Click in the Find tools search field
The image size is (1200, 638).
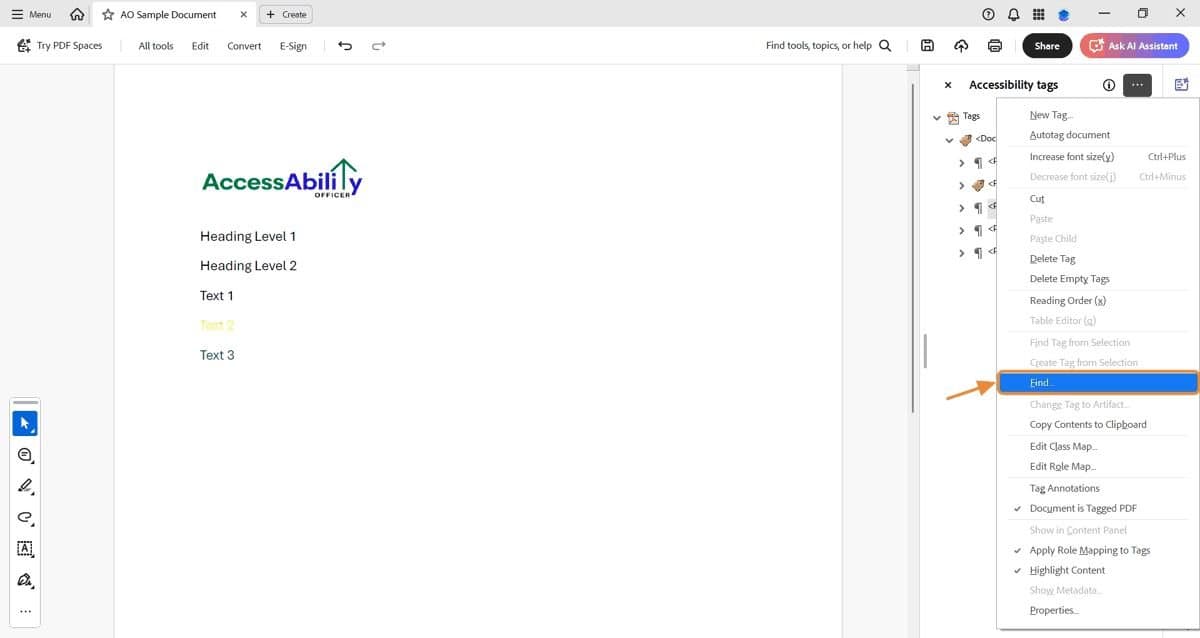coord(820,45)
